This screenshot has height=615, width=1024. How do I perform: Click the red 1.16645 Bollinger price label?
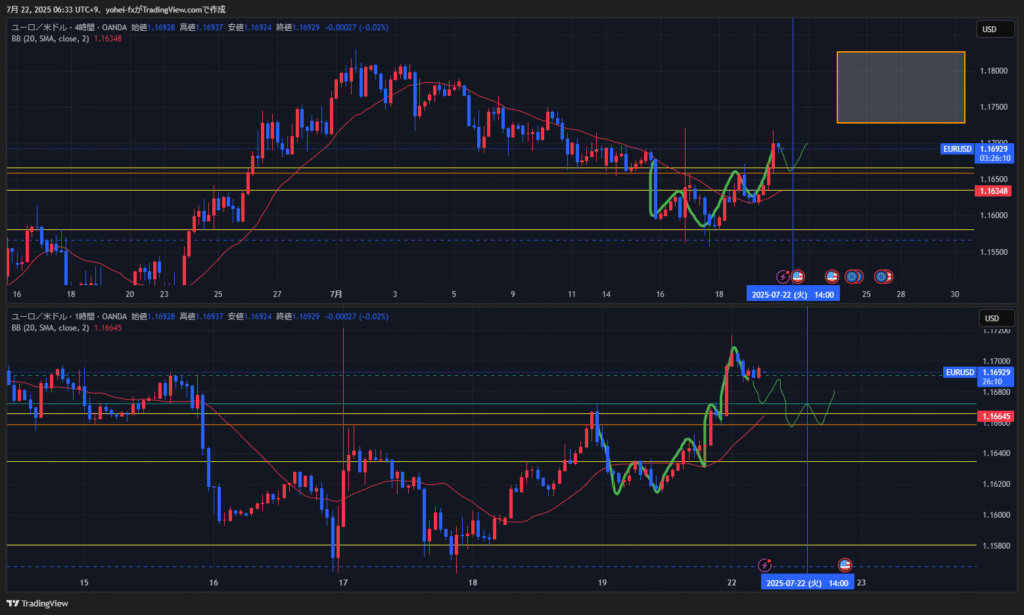(x=996, y=416)
